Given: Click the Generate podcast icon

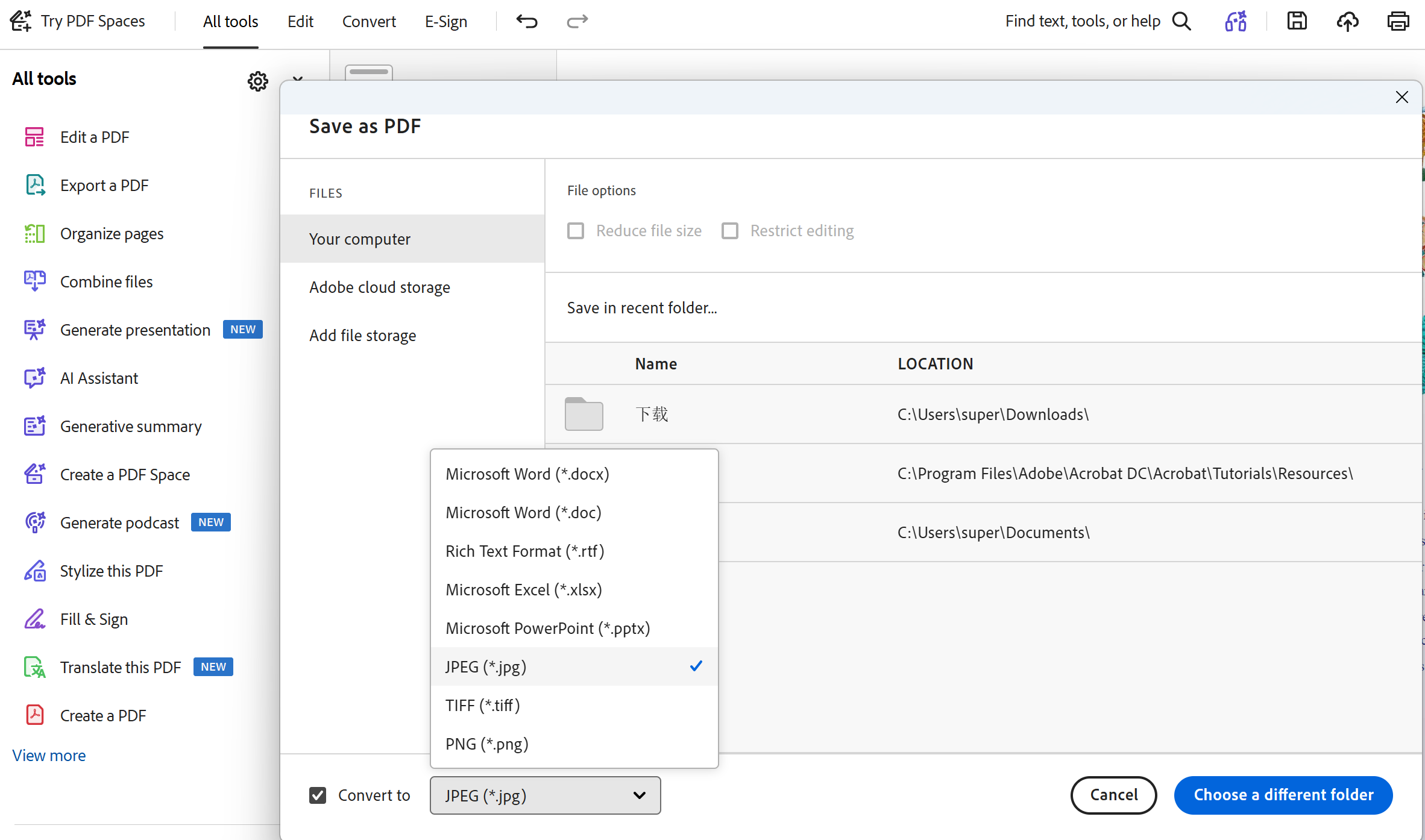Looking at the screenshot, I should point(34,522).
